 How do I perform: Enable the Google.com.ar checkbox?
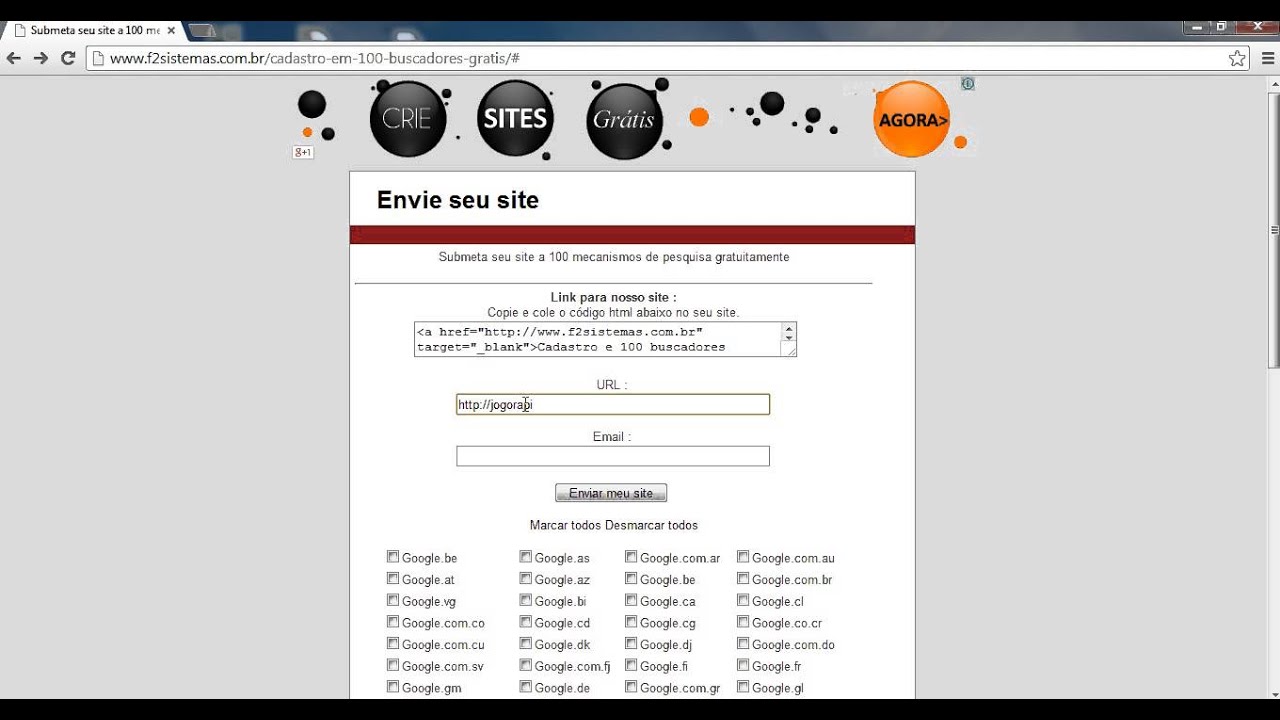point(631,557)
